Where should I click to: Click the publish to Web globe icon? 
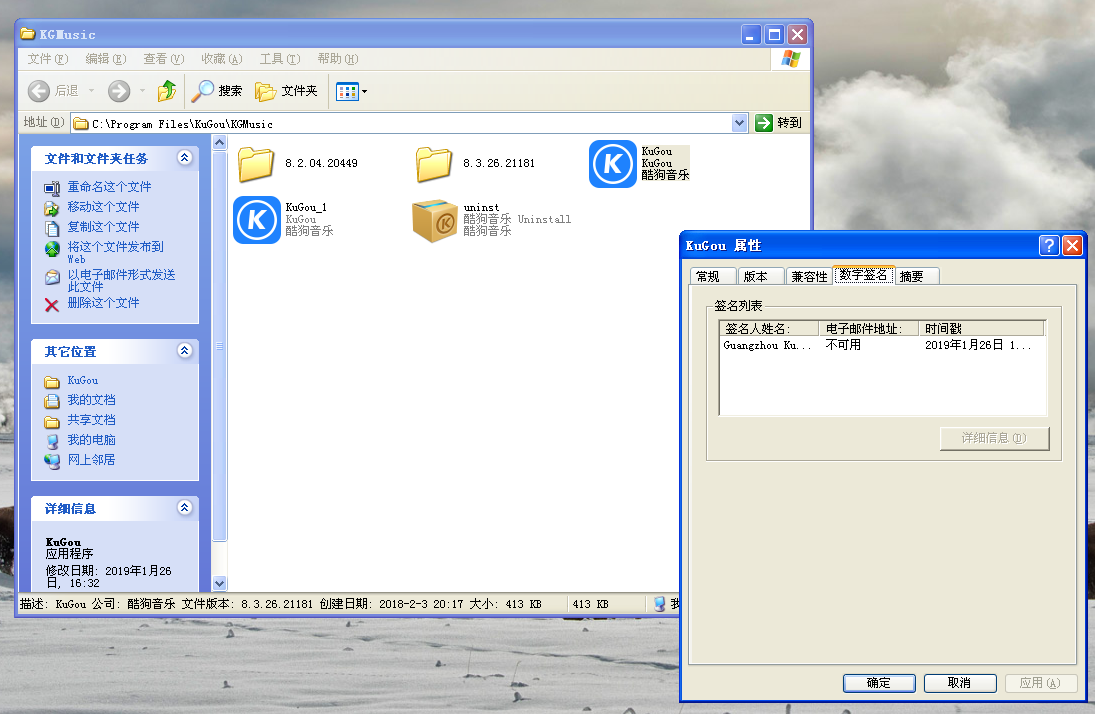(52, 249)
